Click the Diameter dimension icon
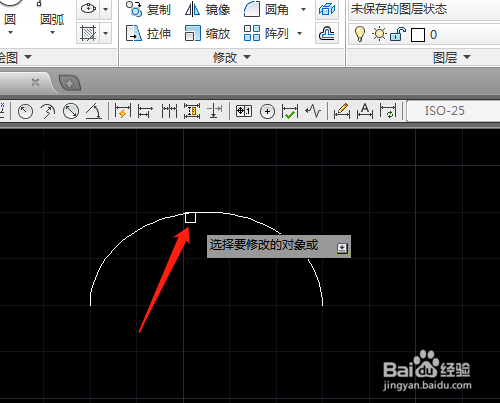Screen dimensions: 500x403 click(x=71, y=111)
